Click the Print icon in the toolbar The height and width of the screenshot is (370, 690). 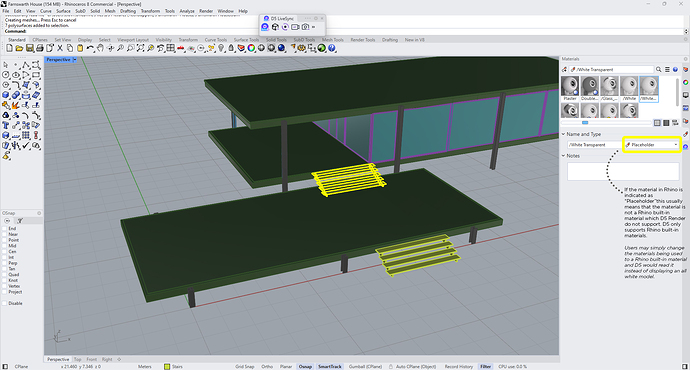[x=40, y=48]
